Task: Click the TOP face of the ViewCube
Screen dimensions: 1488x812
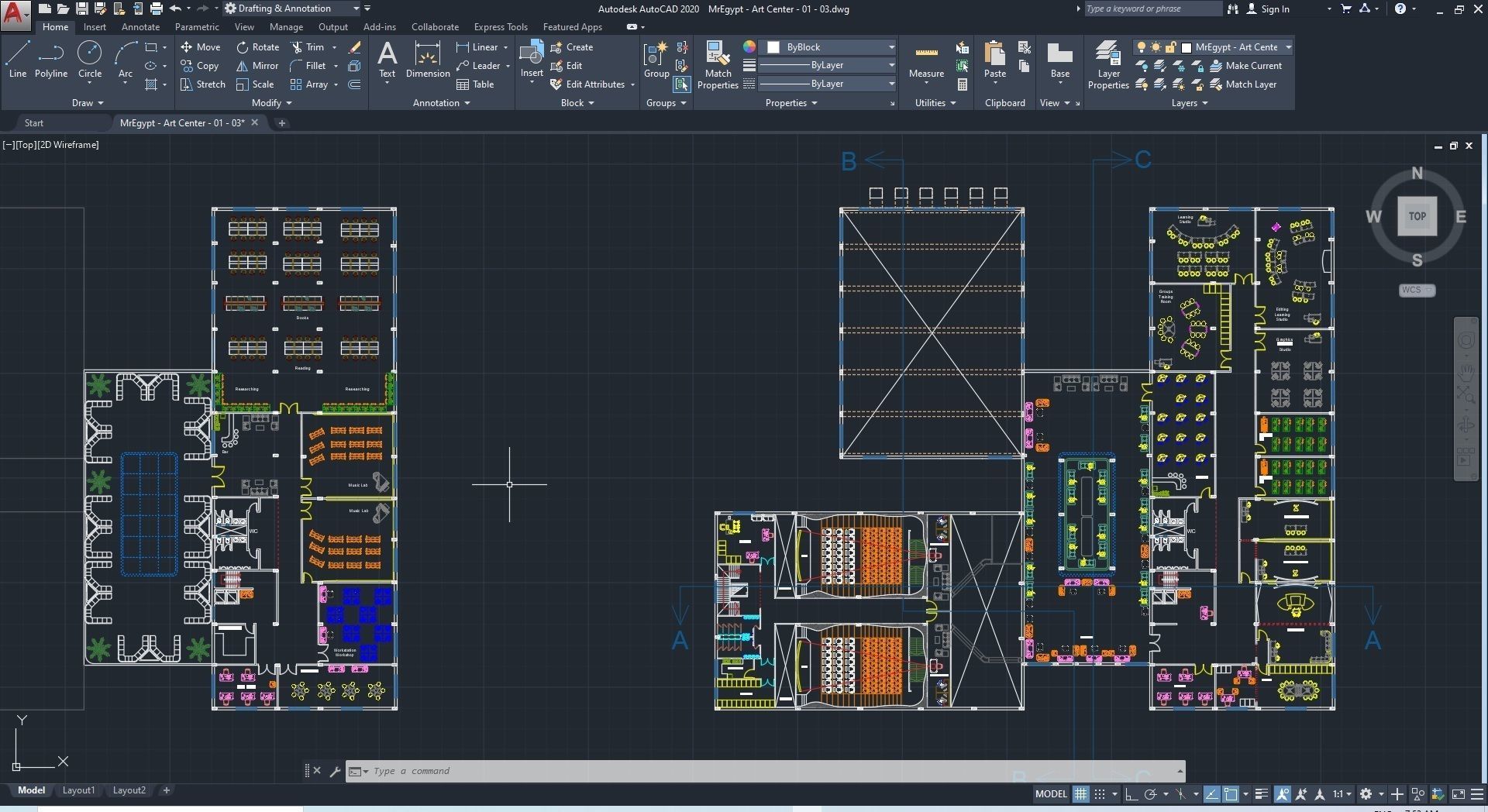Action: point(1417,216)
